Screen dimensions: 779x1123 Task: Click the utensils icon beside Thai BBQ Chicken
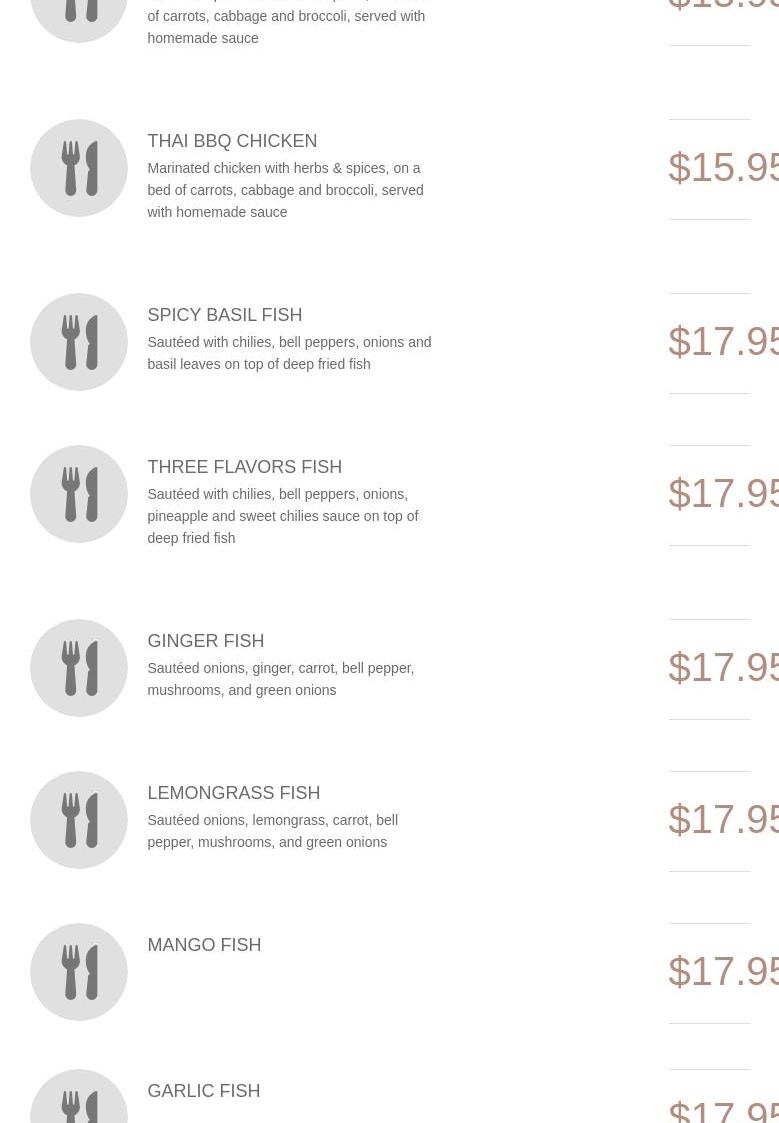pos(79,168)
